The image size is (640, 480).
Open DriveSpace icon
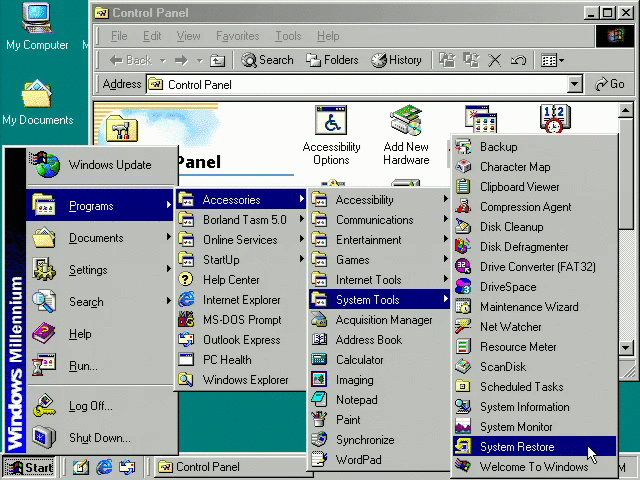[463, 287]
